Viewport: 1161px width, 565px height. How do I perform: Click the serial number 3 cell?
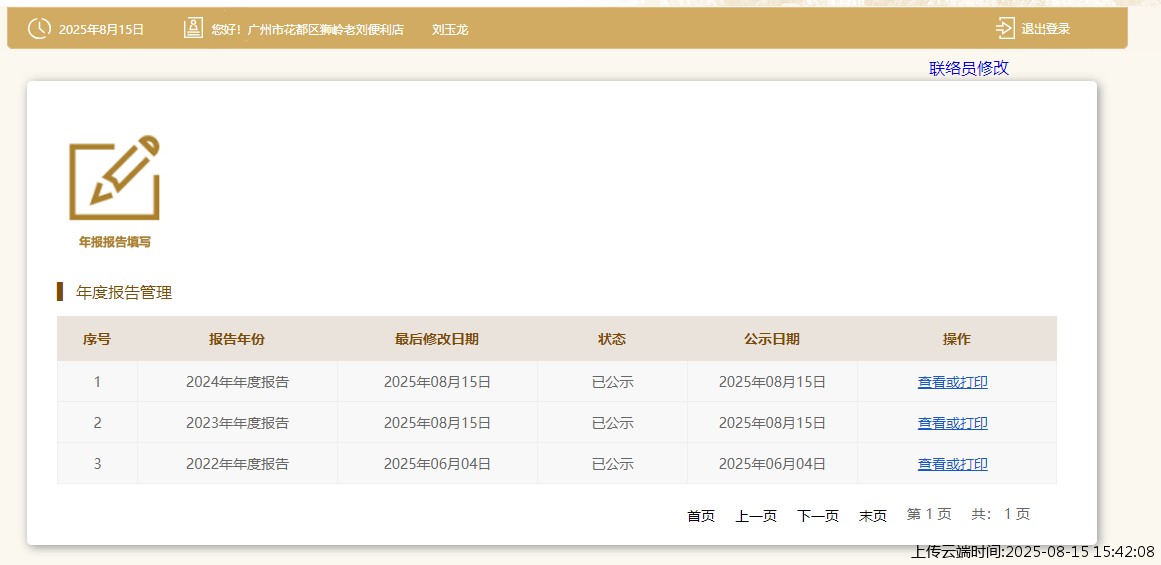(97, 464)
